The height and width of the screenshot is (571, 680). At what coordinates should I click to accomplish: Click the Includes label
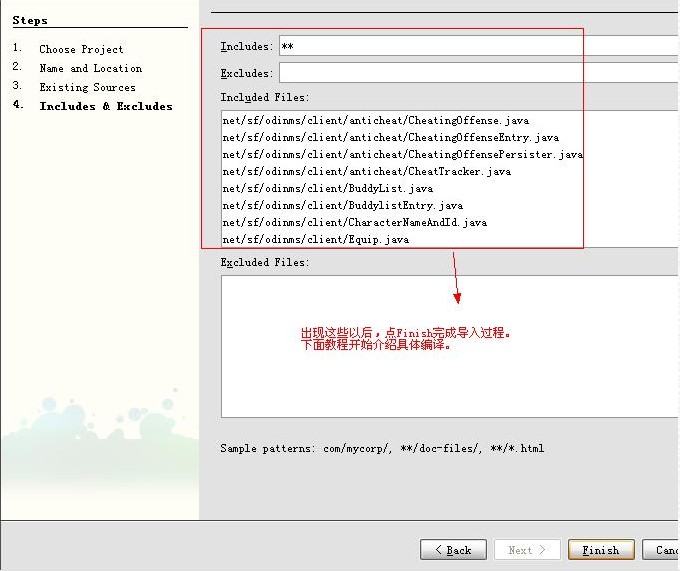pos(247,46)
